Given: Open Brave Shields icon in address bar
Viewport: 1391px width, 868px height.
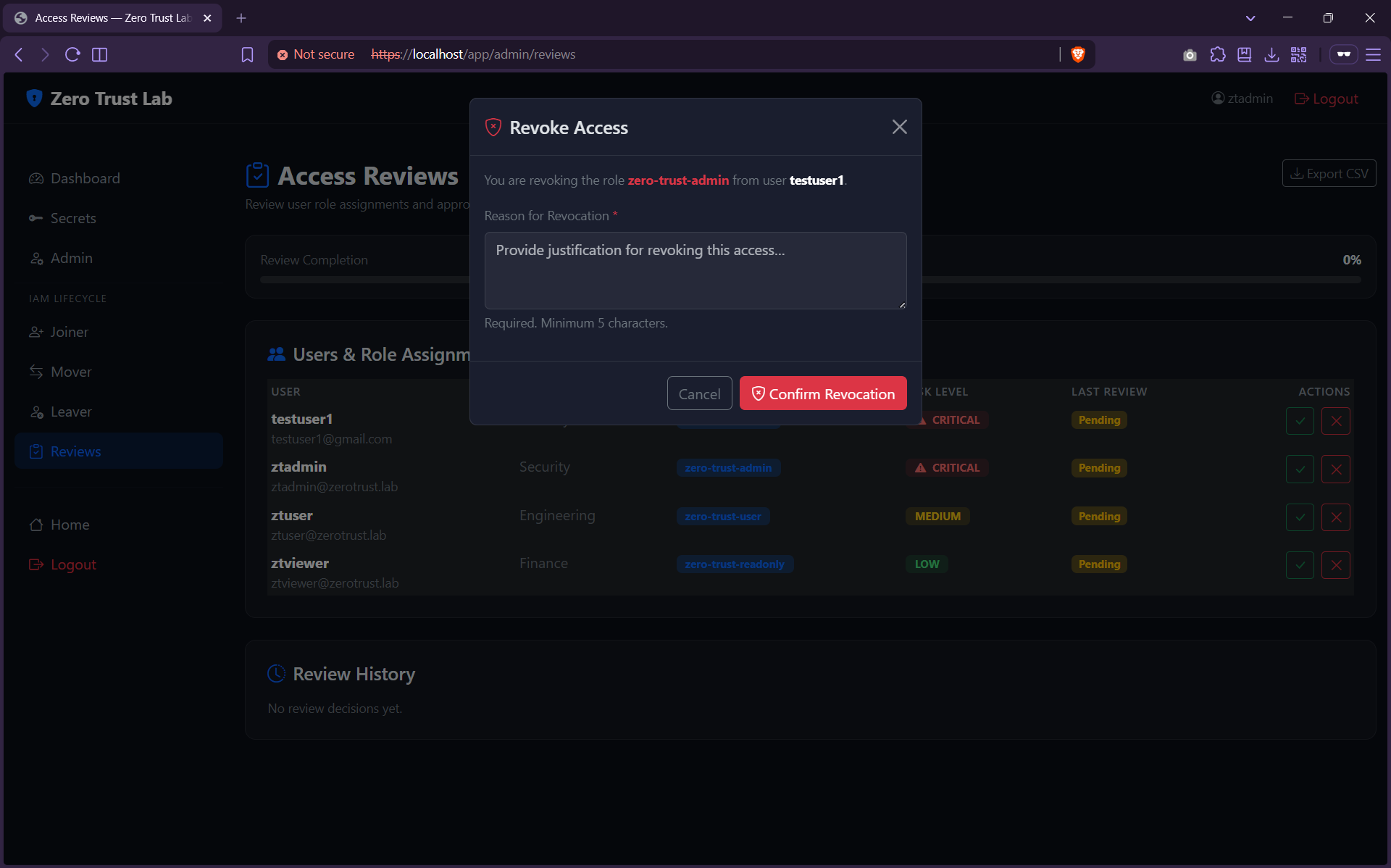Looking at the screenshot, I should pyautogui.click(x=1077, y=54).
